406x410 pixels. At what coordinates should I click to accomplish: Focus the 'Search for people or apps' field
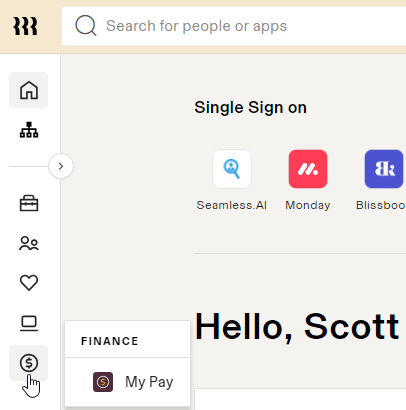point(234,26)
